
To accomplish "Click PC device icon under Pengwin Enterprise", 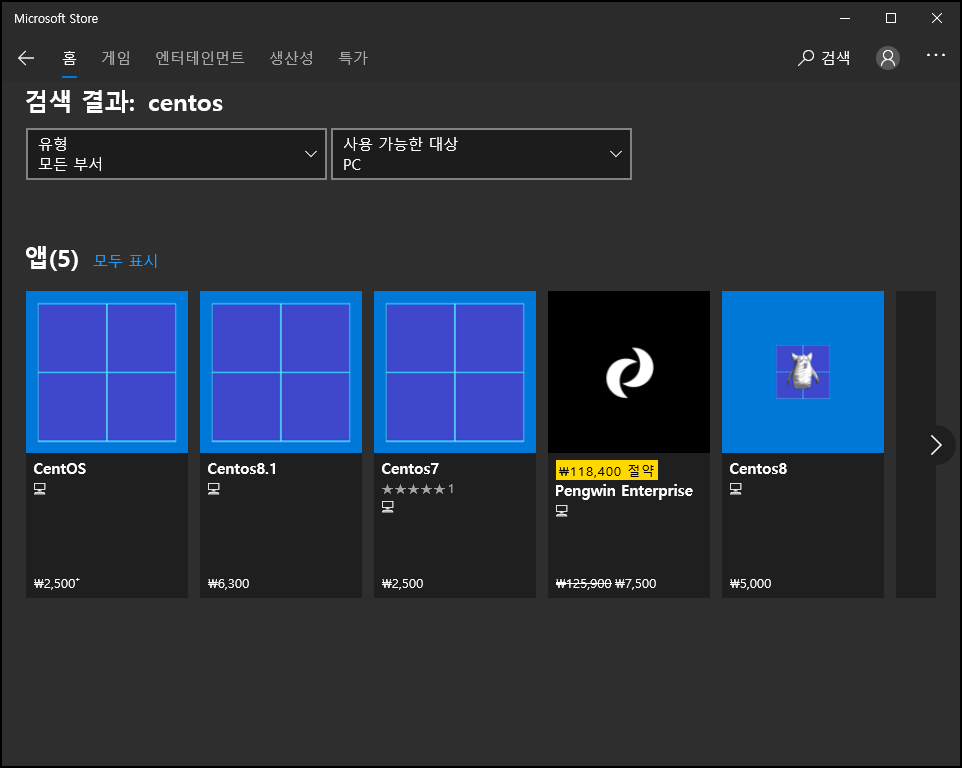I will point(561,510).
